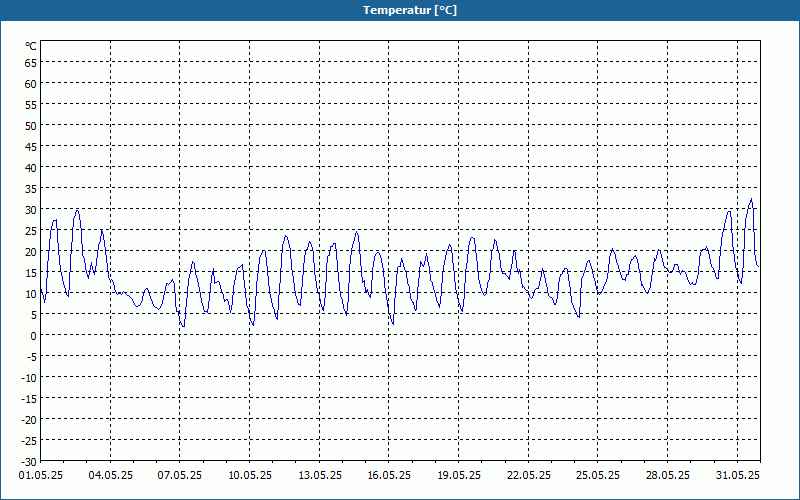The width and height of the screenshot is (800, 500).
Task: Click the 65 value on temperature axis
Action: [x=31, y=63]
